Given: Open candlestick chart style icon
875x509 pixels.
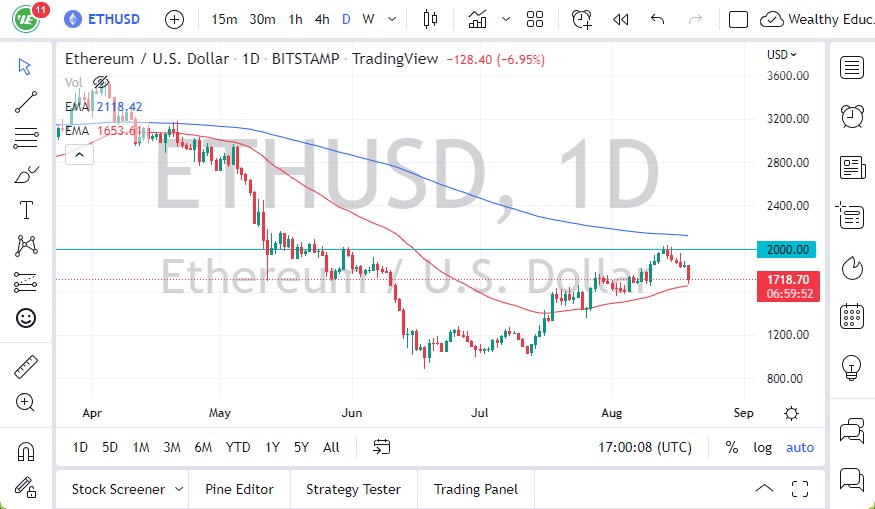Looking at the screenshot, I should point(431,19).
